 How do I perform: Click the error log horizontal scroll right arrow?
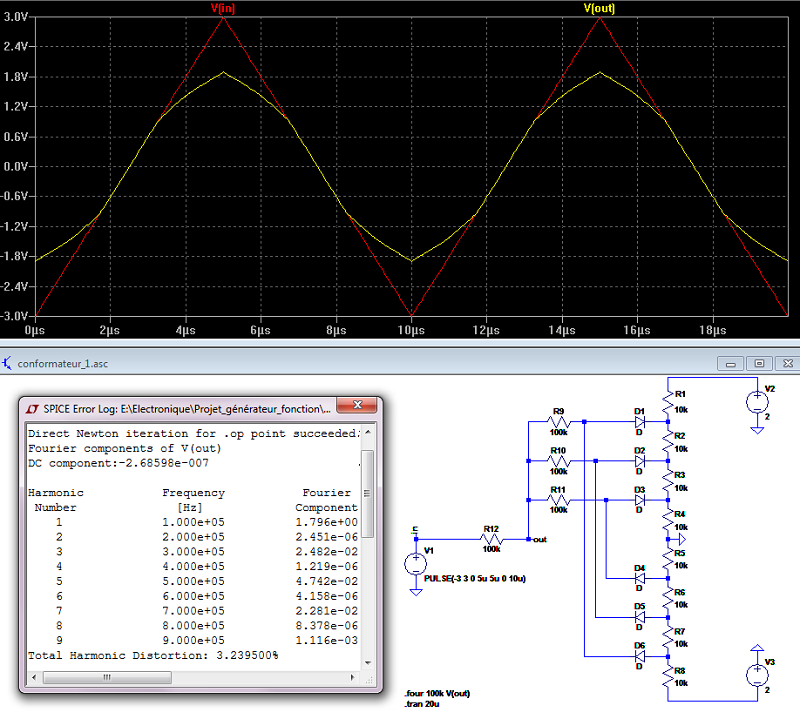(353, 677)
